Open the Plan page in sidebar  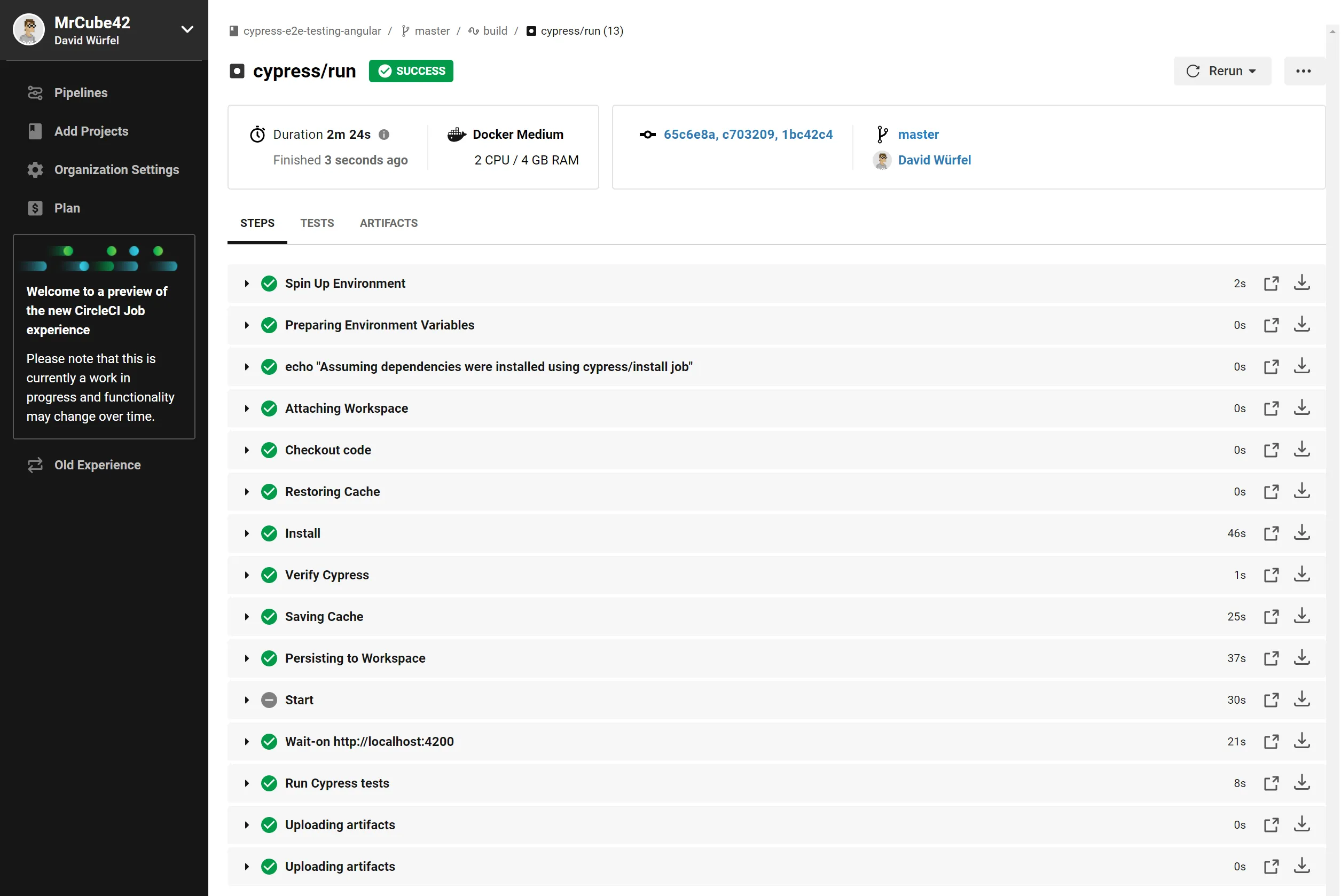66,208
